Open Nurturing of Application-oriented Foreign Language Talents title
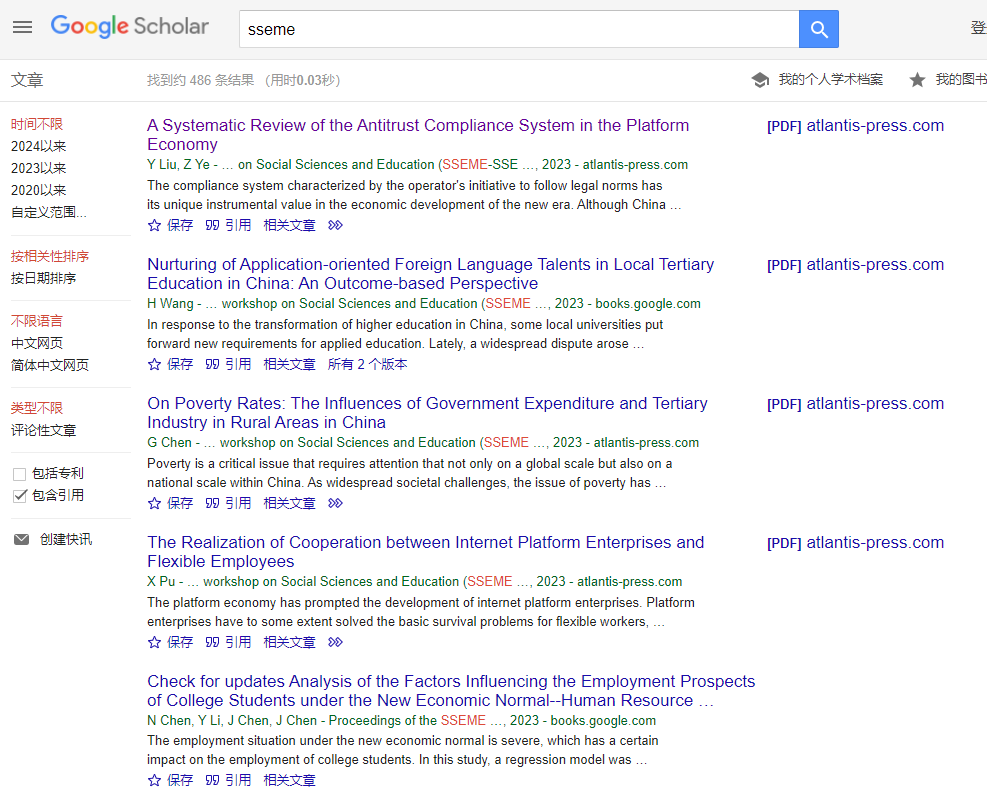The width and height of the screenshot is (987, 789). [431, 274]
